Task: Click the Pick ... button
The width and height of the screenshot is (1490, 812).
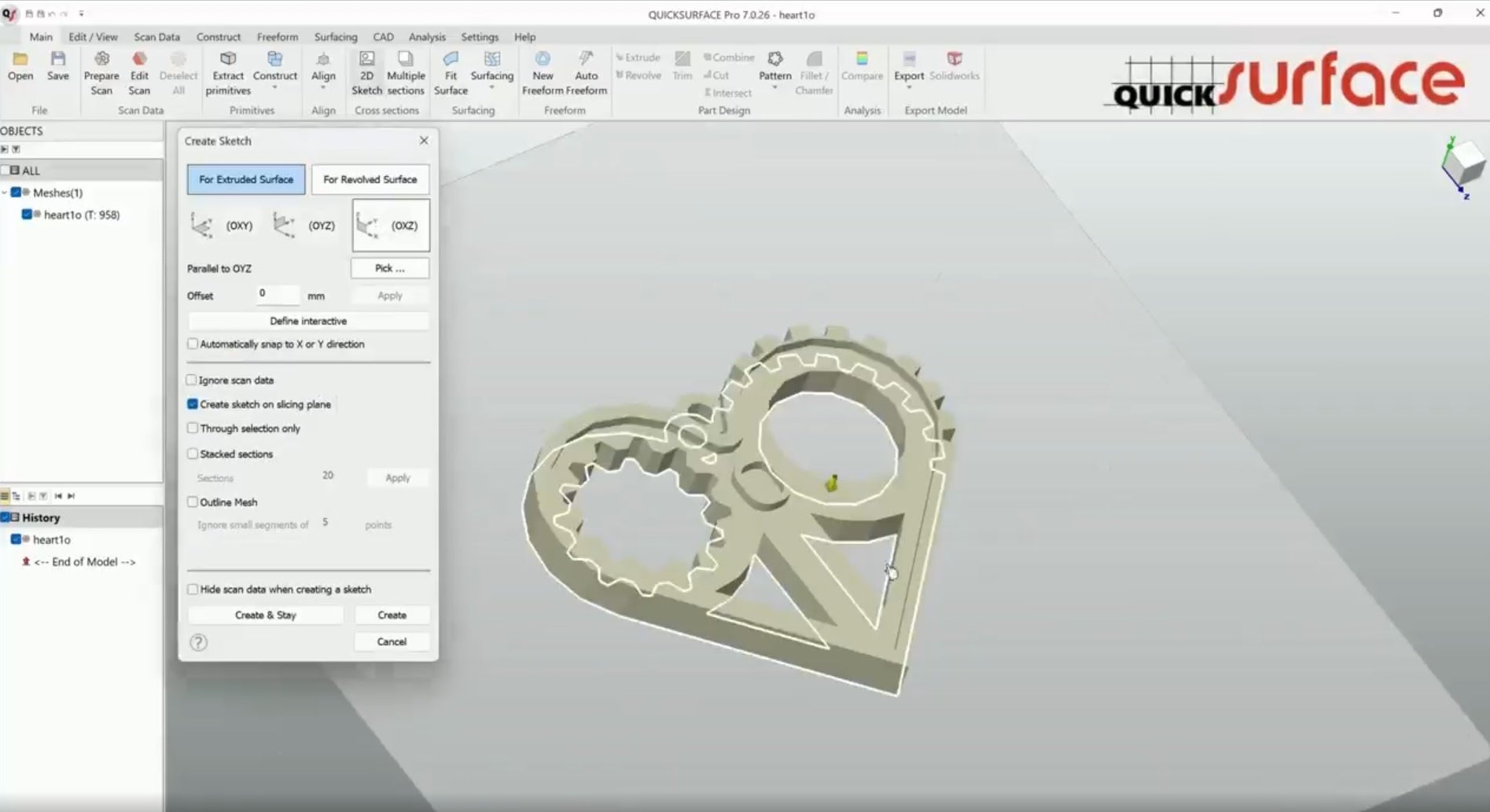Action: coord(390,268)
